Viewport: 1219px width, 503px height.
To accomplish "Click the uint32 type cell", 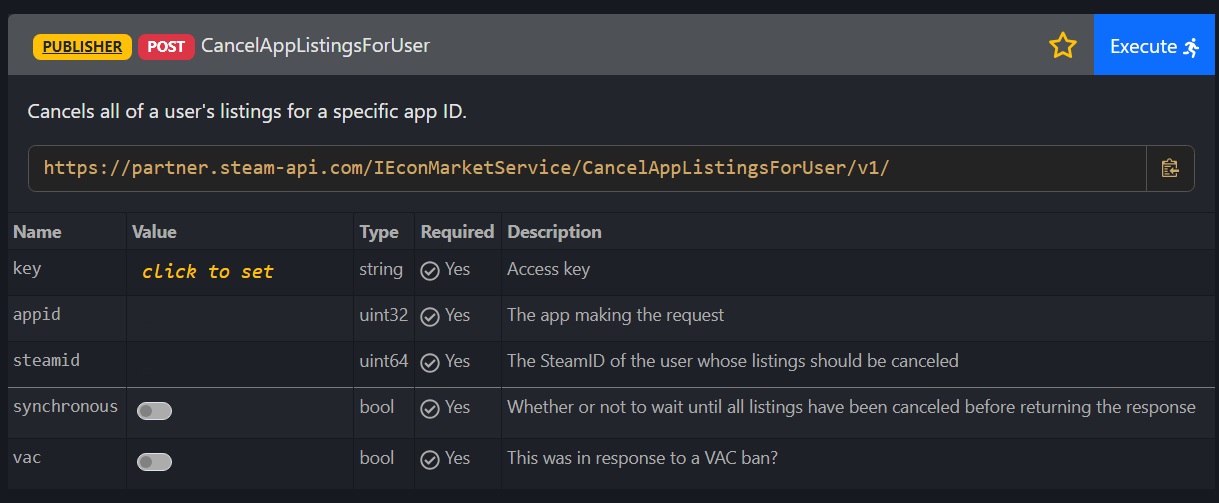I will point(384,315).
